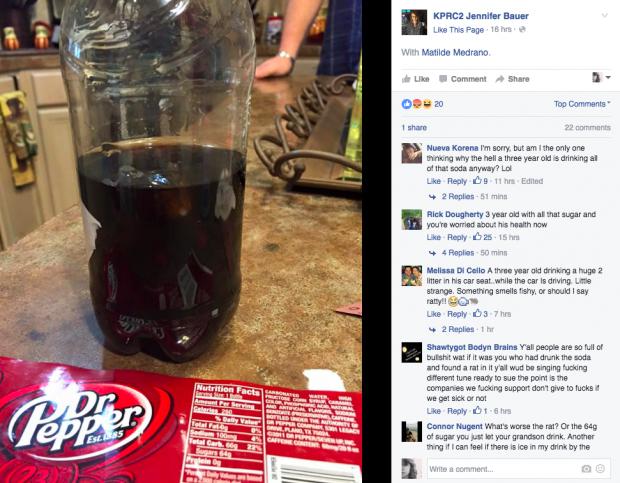Open KPRC2 Jennifer Bauer profile picture
The height and width of the screenshot is (483, 620).
tap(414, 22)
